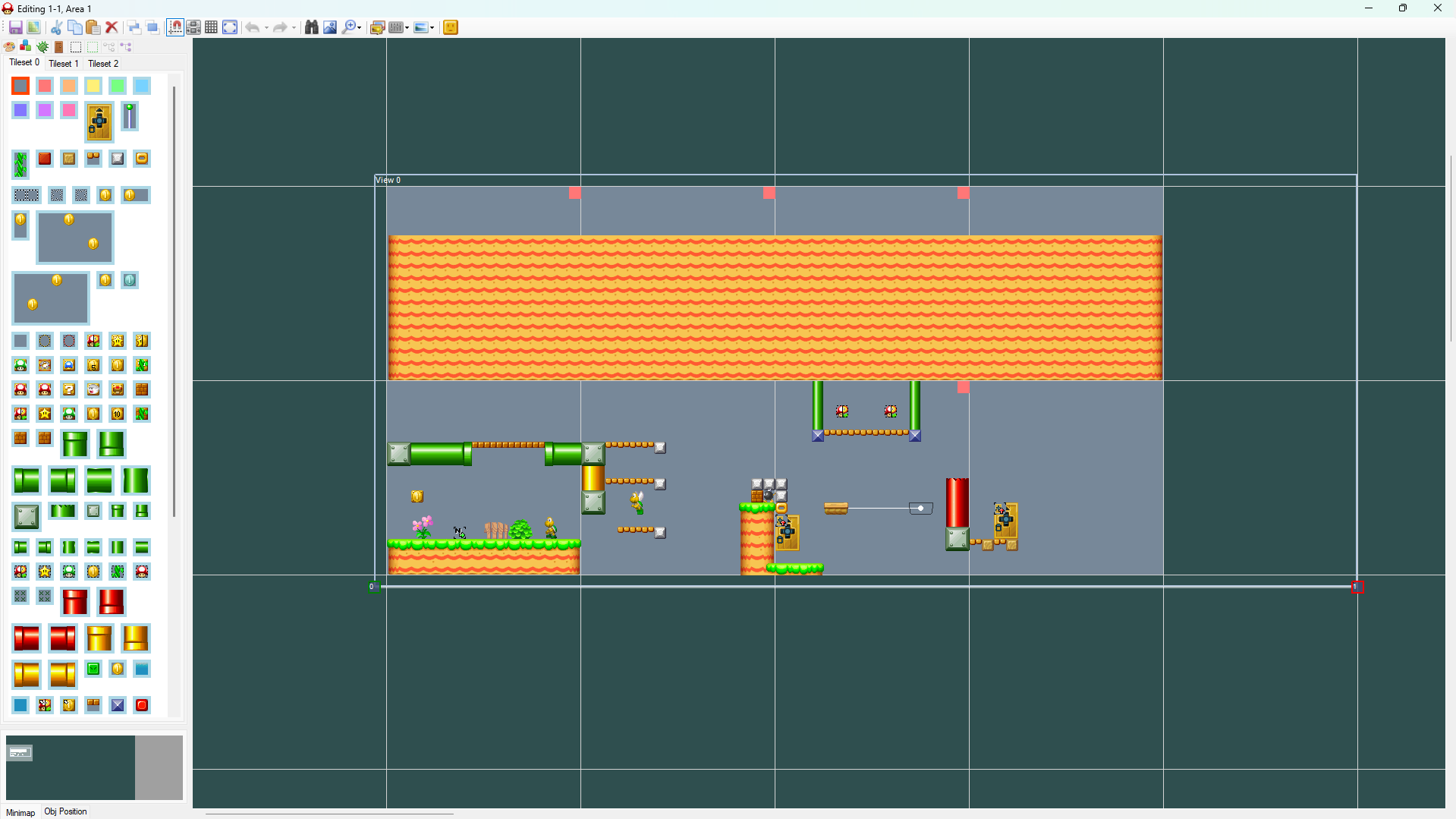
Task: Select the yellow pipe object in palette
Action: pos(99,638)
